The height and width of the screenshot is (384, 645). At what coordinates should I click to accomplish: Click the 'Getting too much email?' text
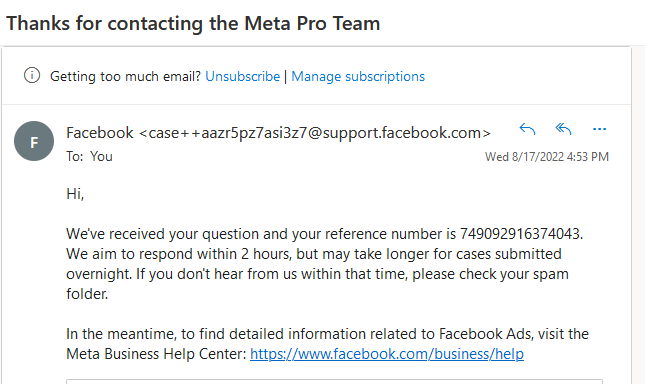click(x=125, y=76)
